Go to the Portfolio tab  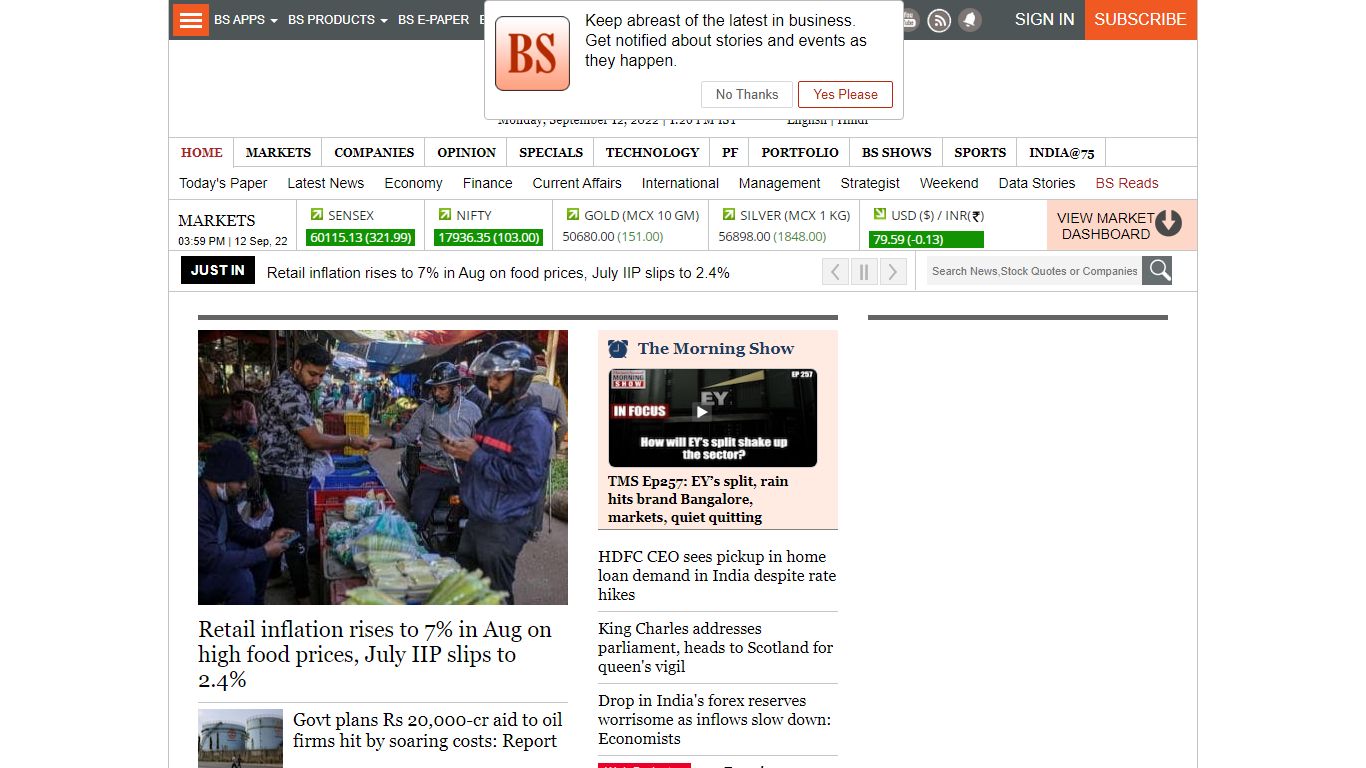click(800, 153)
